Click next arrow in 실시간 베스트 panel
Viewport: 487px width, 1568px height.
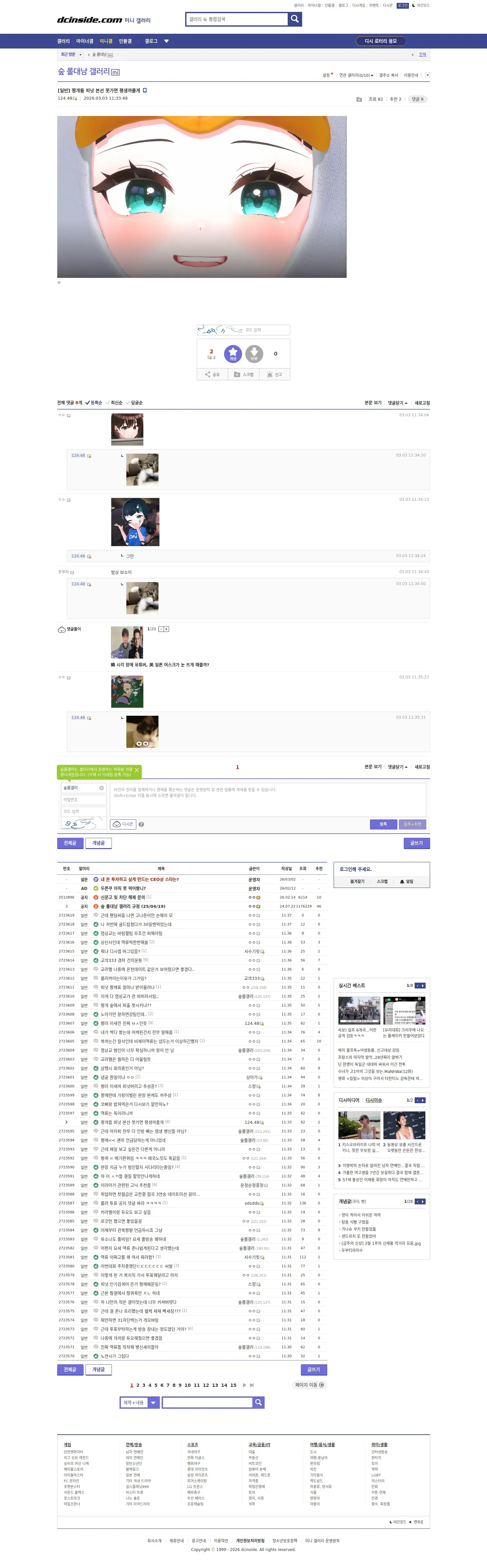pyautogui.click(x=423, y=986)
